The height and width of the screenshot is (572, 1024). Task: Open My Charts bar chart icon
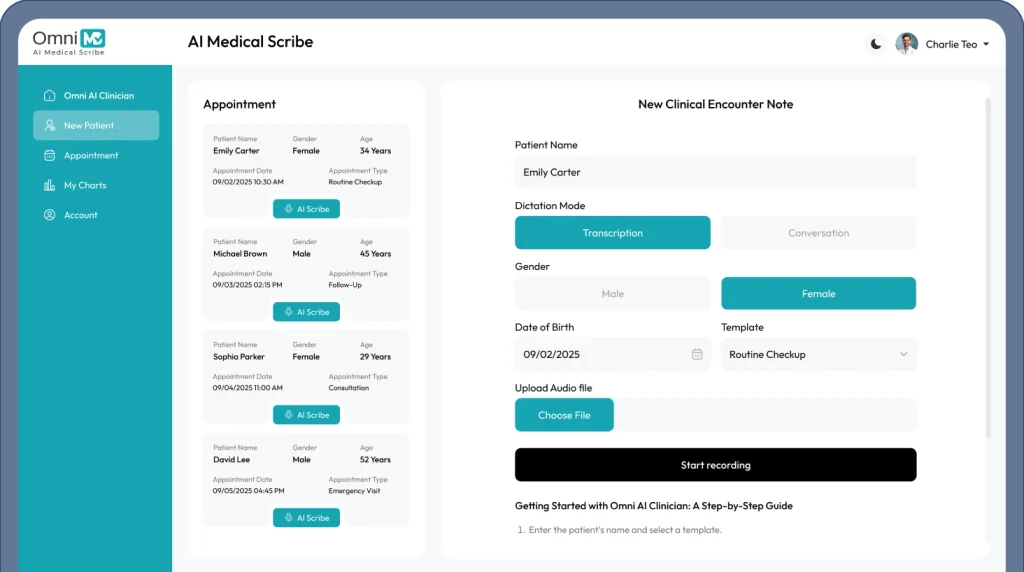49,186
